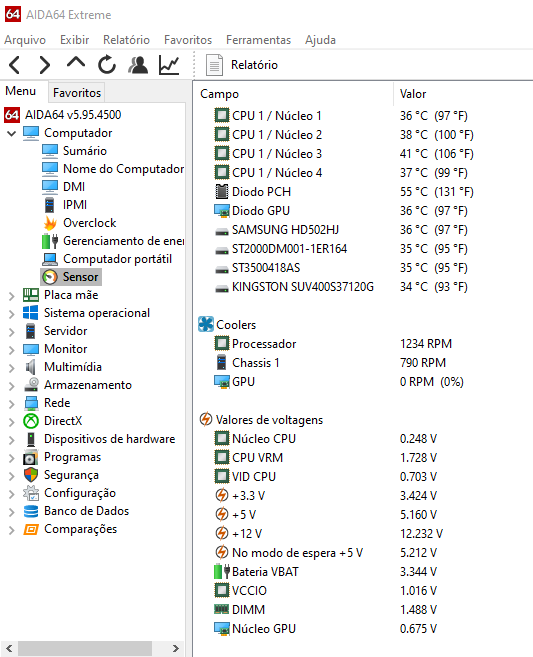Switch to the Menu panel tab
The height and width of the screenshot is (657, 533).
(x=21, y=91)
